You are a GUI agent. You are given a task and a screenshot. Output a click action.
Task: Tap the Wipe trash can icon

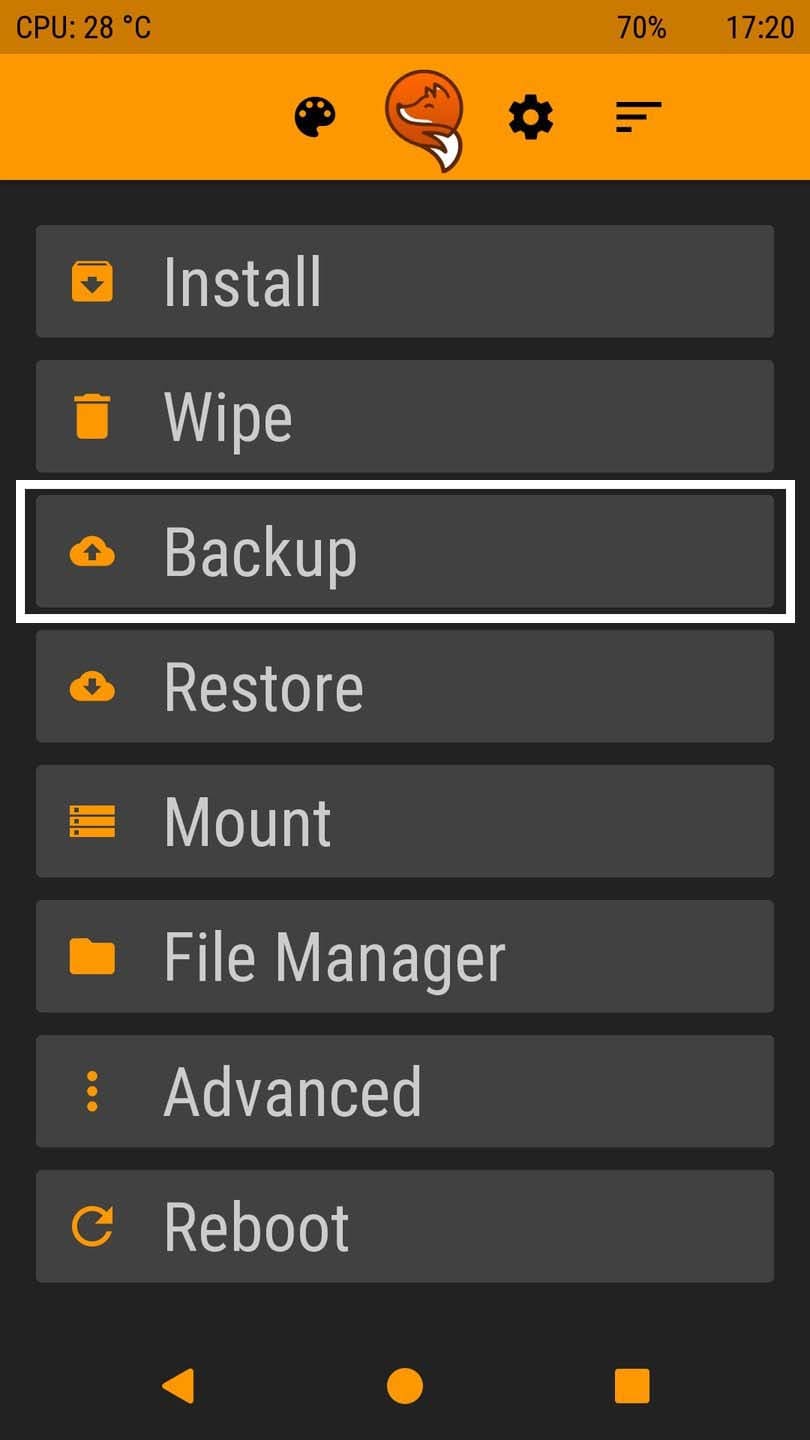[x=92, y=416]
